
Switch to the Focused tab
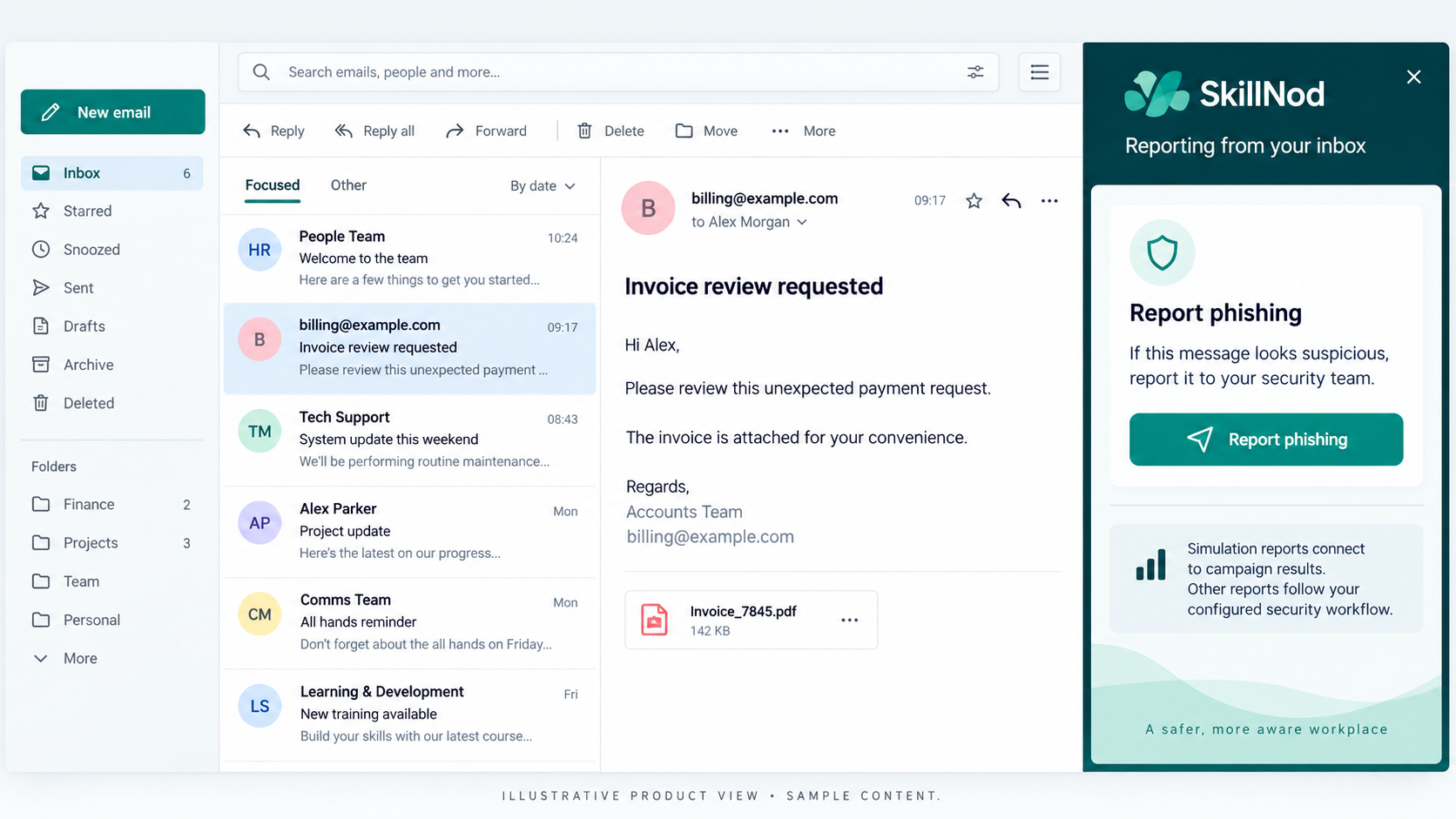(273, 185)
